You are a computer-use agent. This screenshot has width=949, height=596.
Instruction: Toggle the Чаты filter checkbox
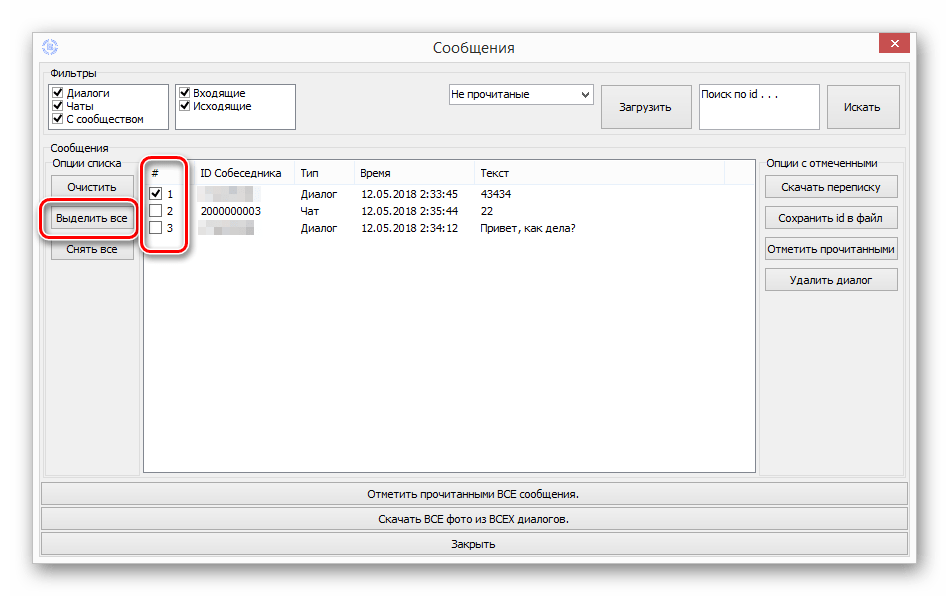coord(58,106)
